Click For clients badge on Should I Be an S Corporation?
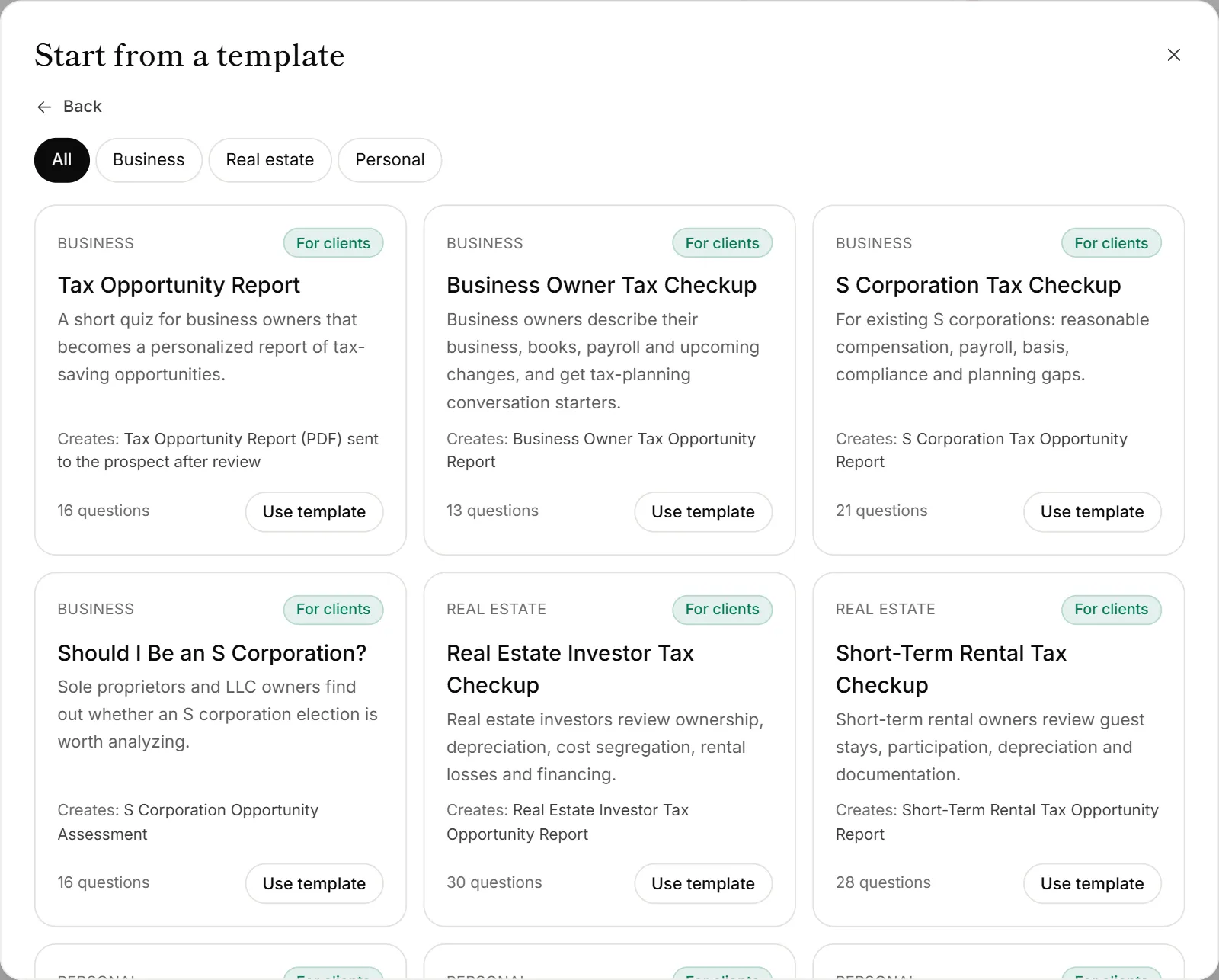The width and height of the screenshot is (1219, 980). 333,610
